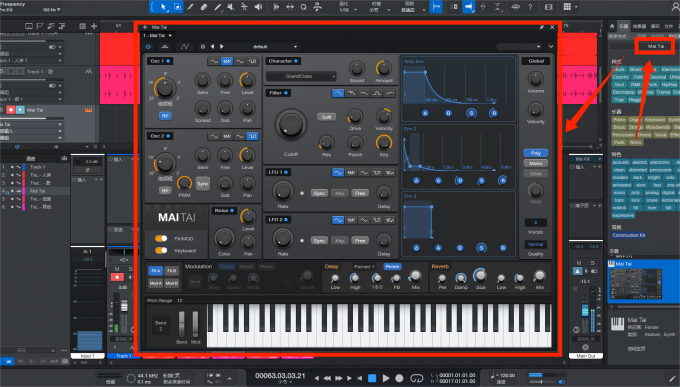680x387 pixels.
Task: Select Mod B tab
Action: [x=171, y=283]
